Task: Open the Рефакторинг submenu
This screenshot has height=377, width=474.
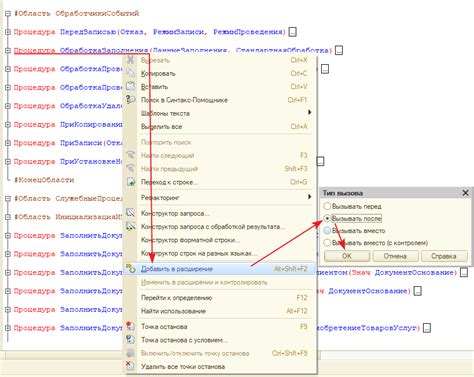Action: [219, 197]
